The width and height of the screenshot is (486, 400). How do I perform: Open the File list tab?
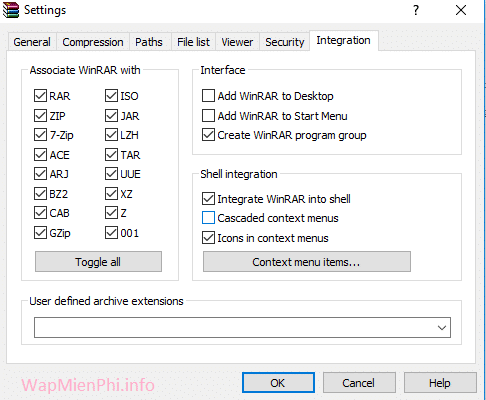[x=193, y=42]
